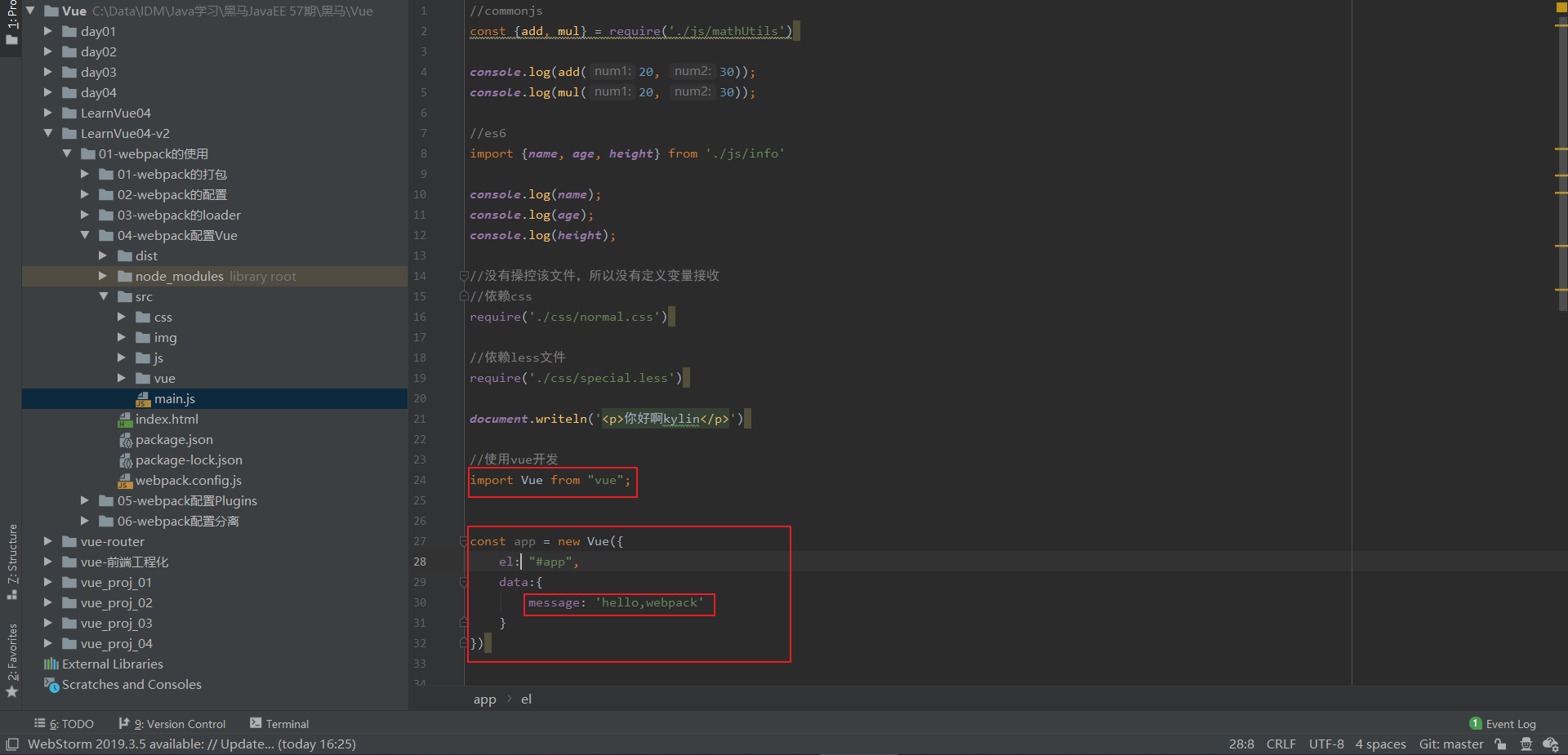This screenshot has height=755, width=1568.
Task: Open the 7: Structure side tab
Action: [11, 562]
